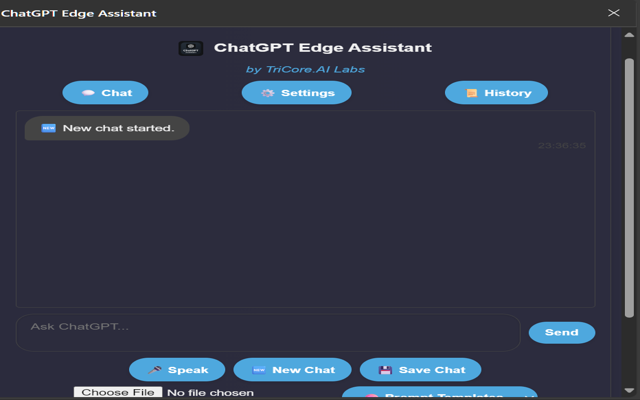Save the conversation with Save Chat
This screenshot has height=400, width=640.
tap(420, 369)
